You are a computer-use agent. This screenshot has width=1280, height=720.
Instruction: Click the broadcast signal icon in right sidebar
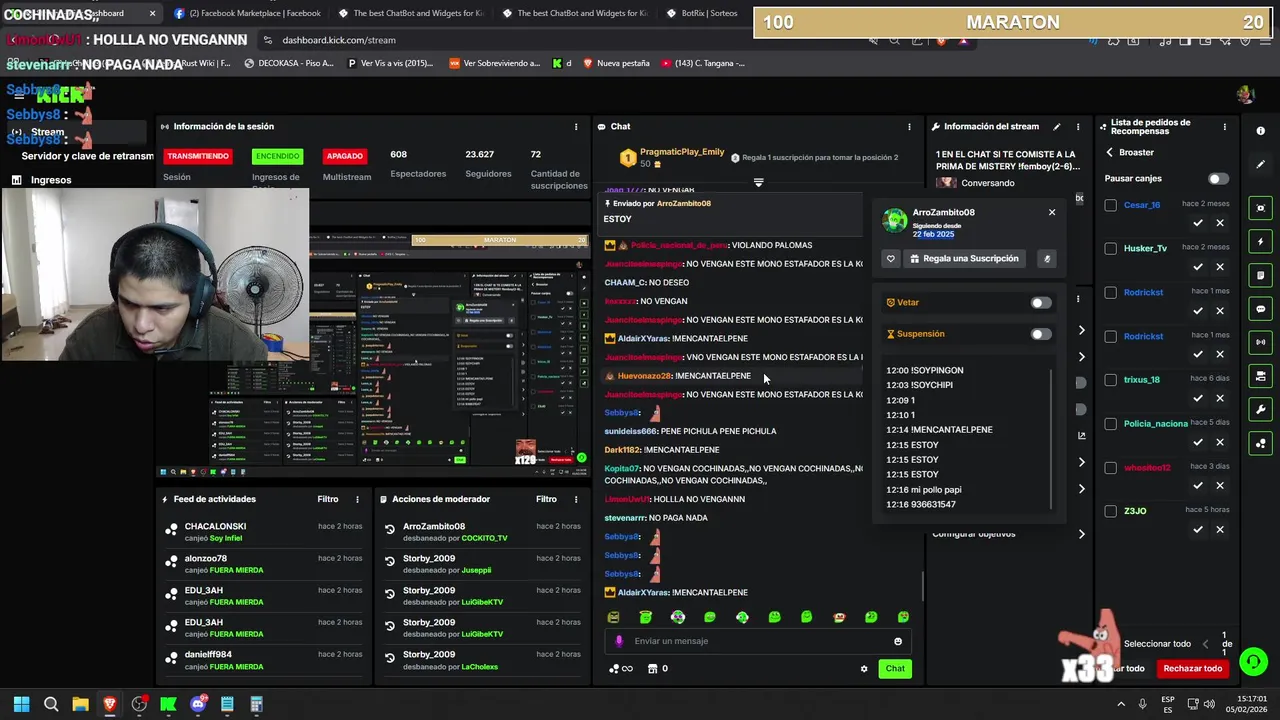tap(1260, 342)
